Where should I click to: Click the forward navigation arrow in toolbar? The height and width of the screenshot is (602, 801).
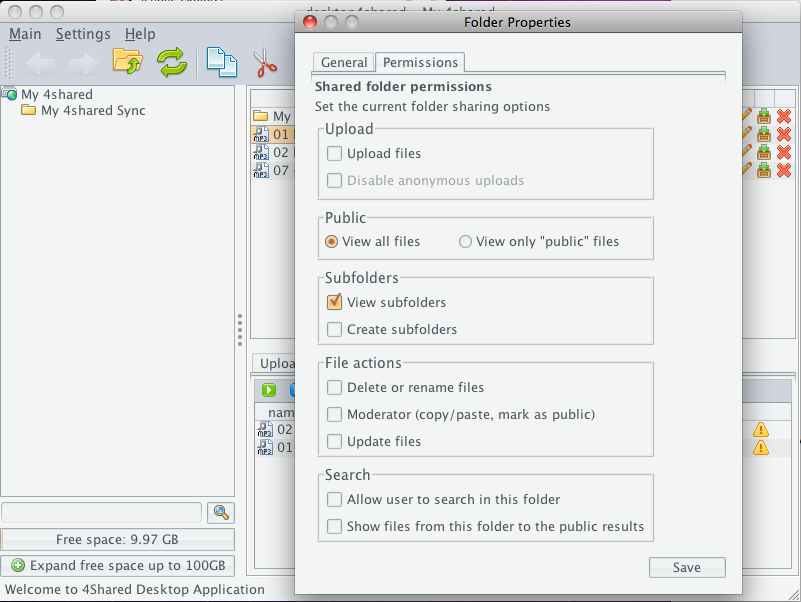point(83,63)
